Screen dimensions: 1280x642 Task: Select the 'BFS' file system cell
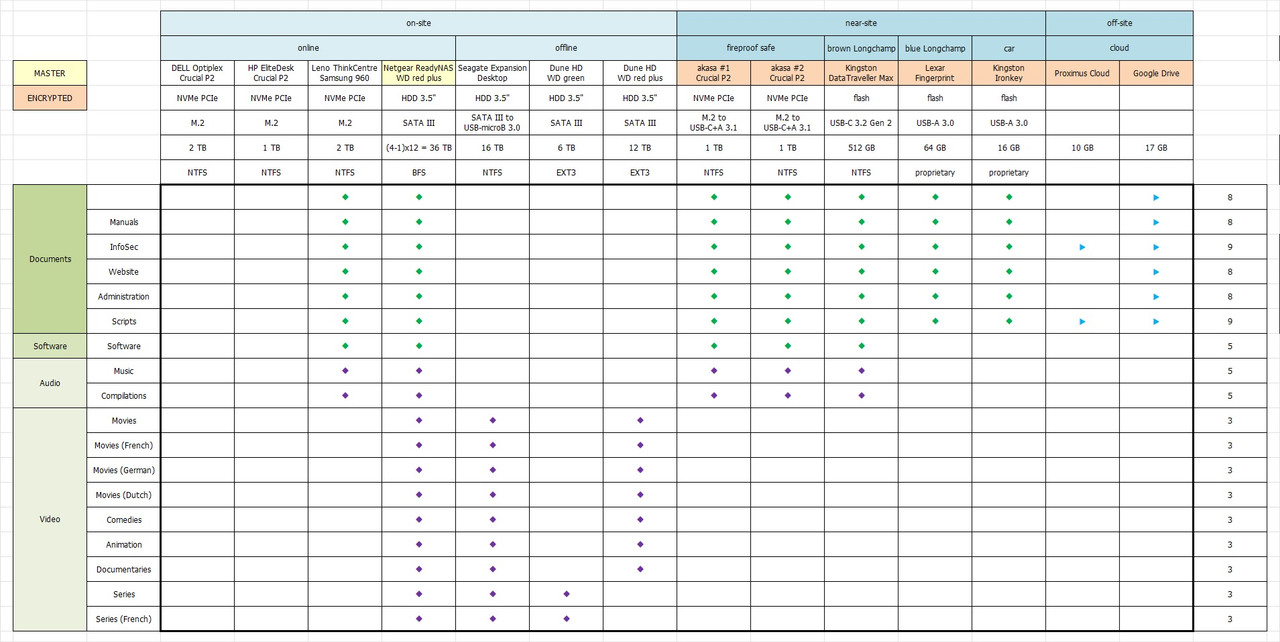(419, 172)
